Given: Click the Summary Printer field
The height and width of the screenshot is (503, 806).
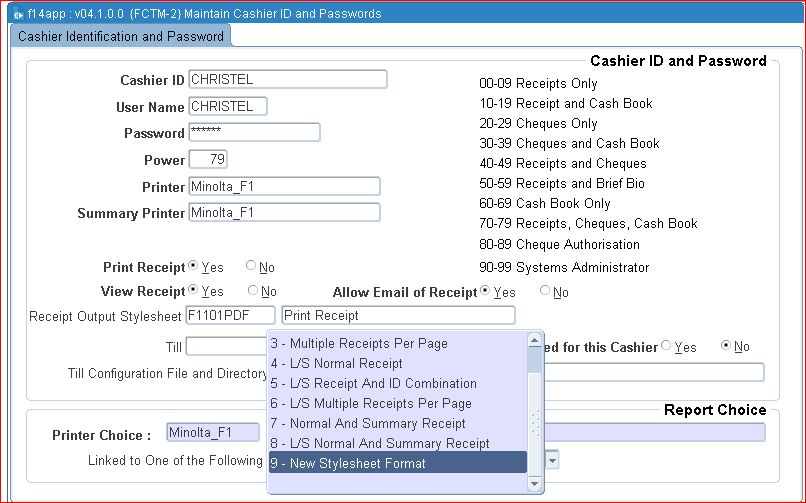Looking at the screenshot, I should (284, 212).
